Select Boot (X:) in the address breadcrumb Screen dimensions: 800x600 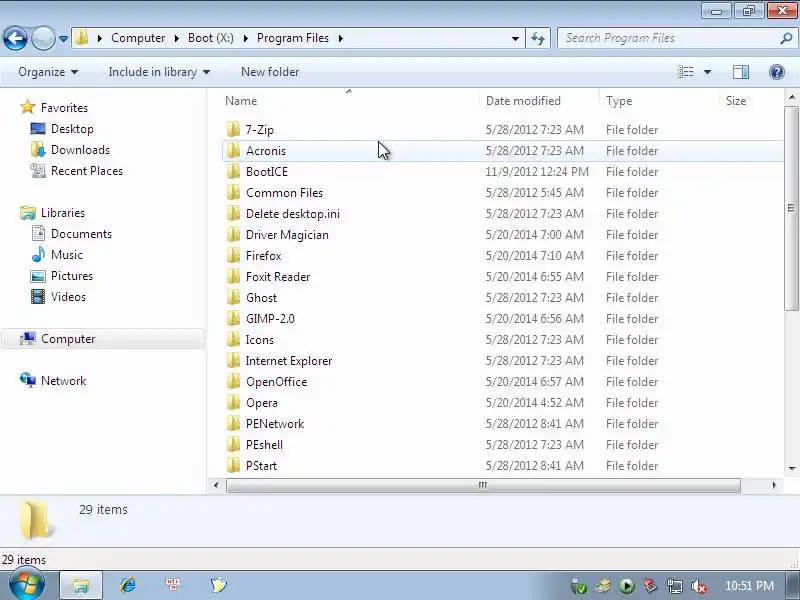click(x=211, y=38)
